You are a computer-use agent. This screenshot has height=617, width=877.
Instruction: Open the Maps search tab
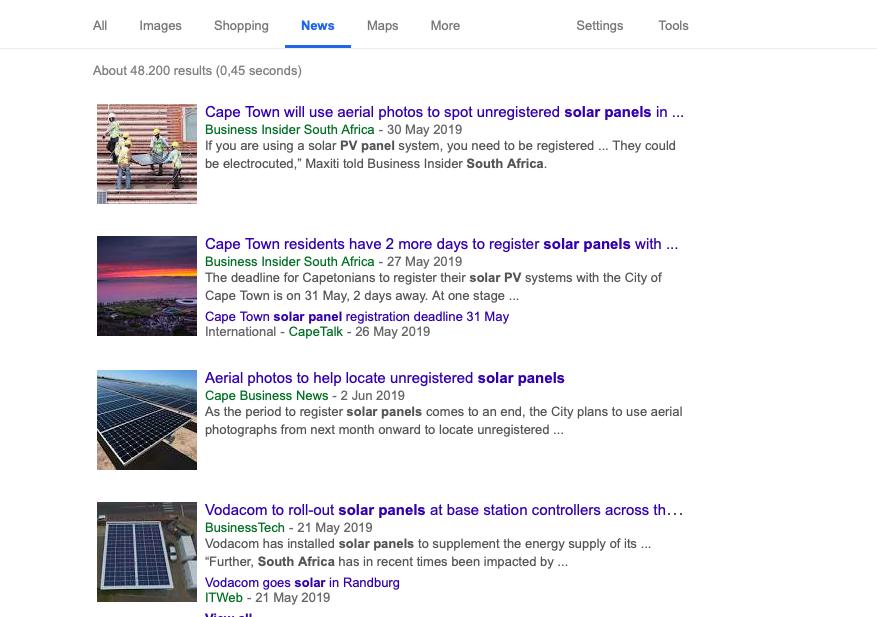coord(383,26)
